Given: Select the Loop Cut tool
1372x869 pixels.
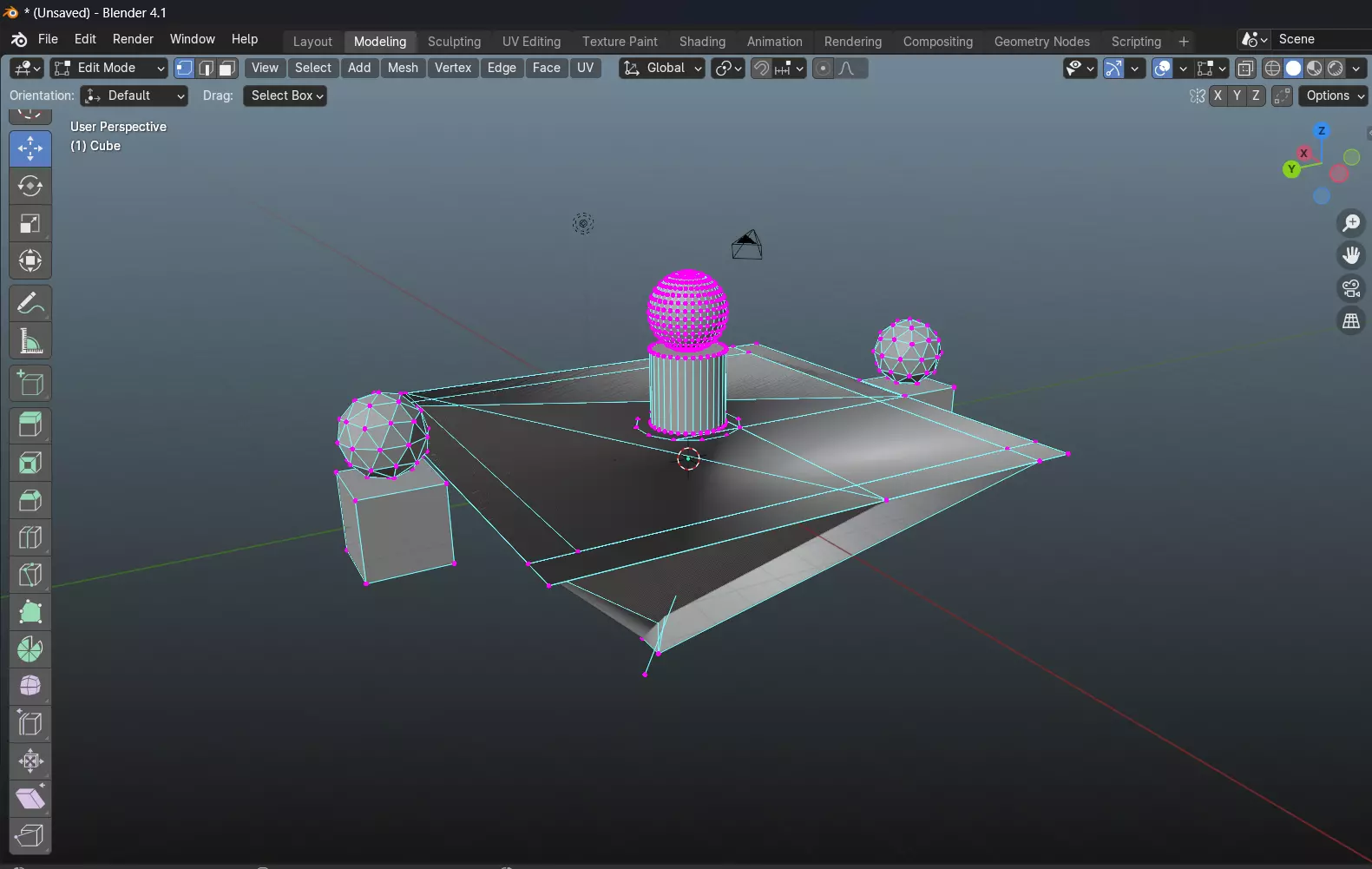Looking at the screenshot, I should coord(30,537).
